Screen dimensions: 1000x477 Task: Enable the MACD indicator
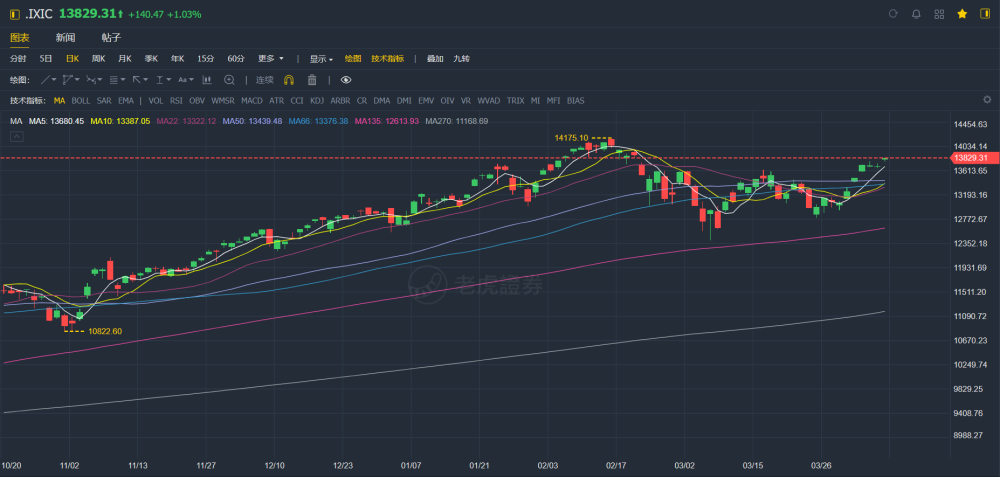[x=252, y=100]
